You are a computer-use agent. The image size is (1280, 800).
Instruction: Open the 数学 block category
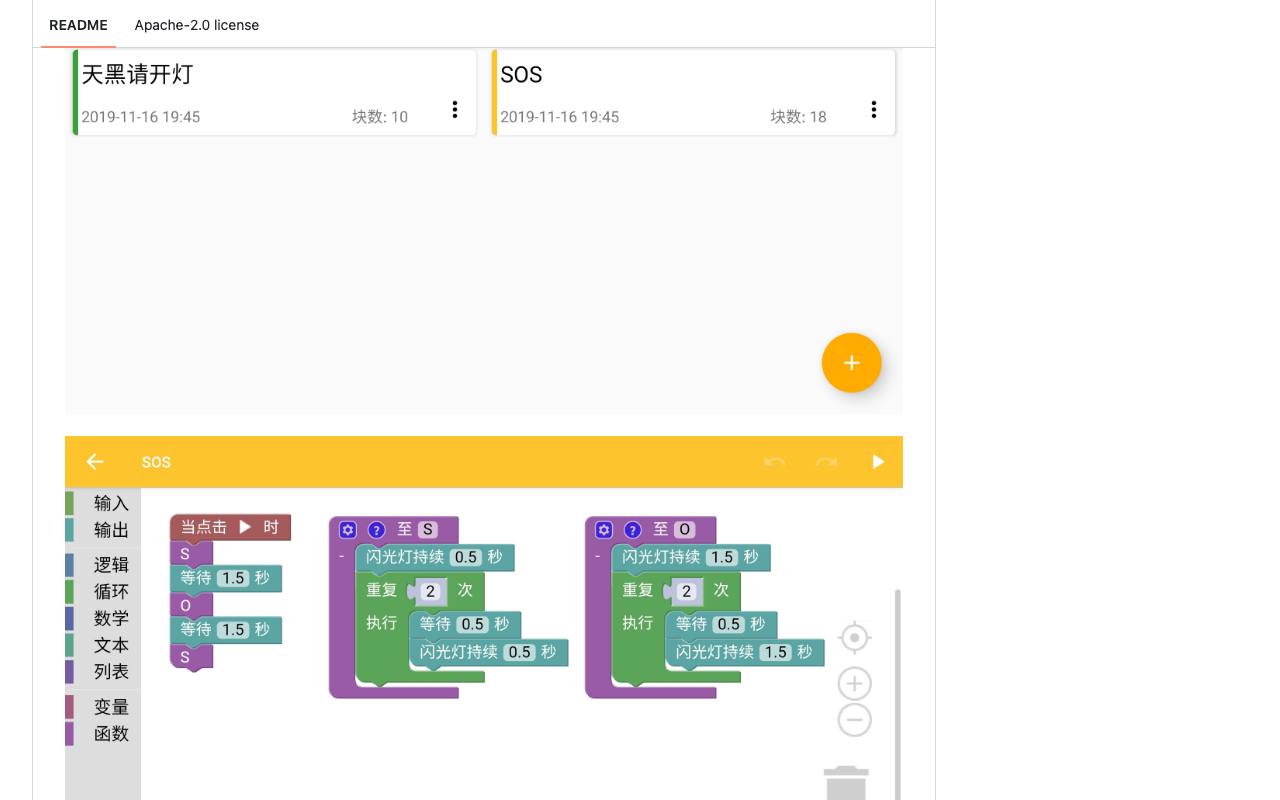pos(103,619)
